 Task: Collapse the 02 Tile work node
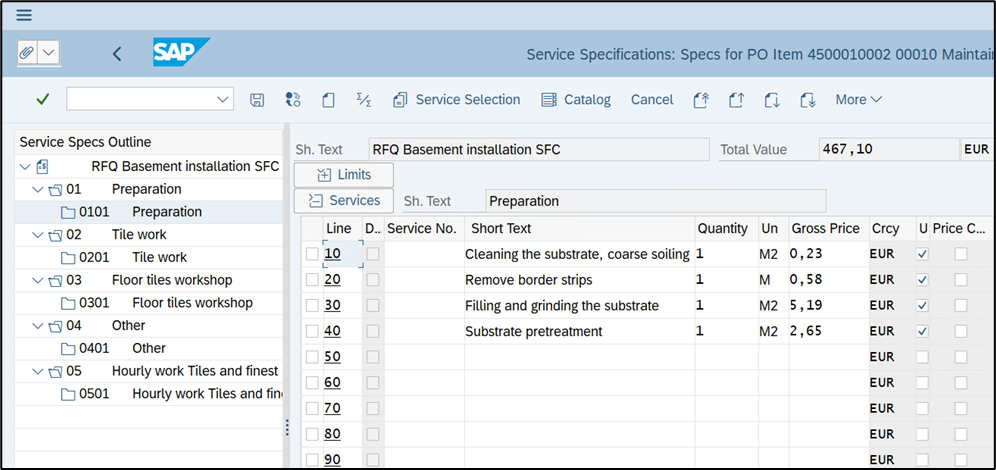pos(38,235)
